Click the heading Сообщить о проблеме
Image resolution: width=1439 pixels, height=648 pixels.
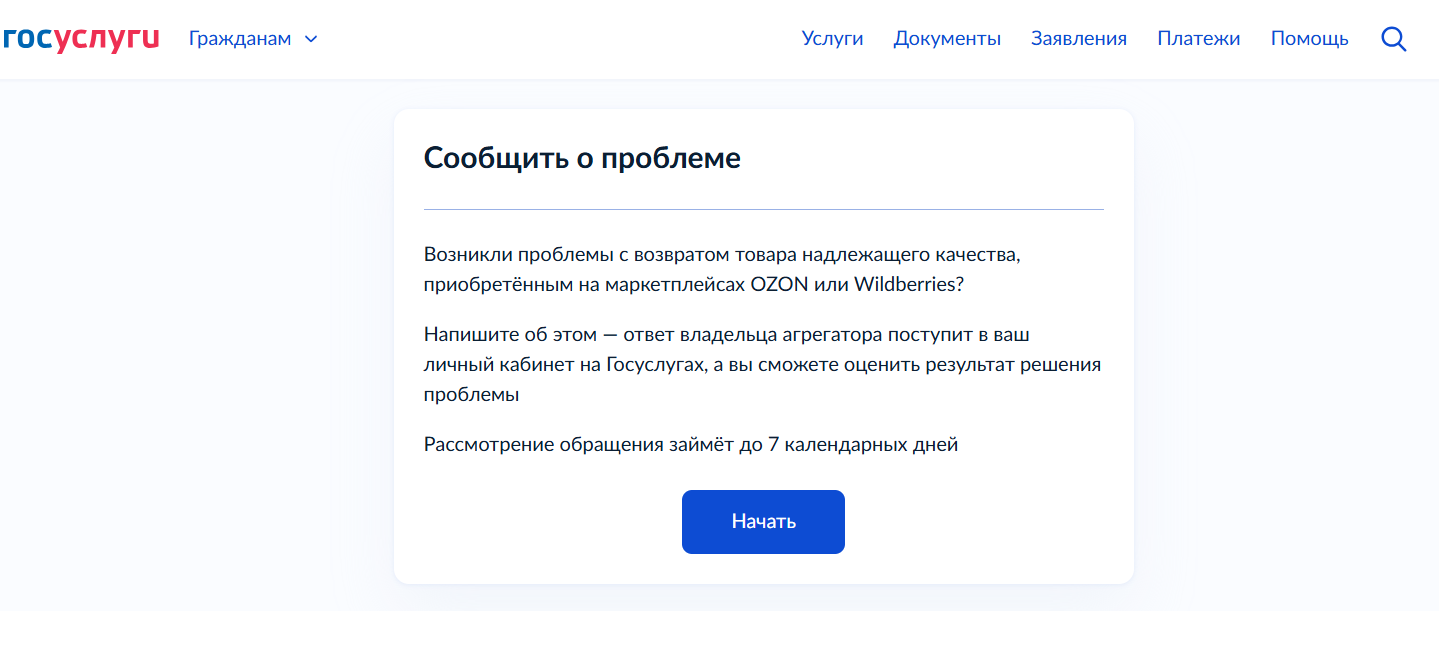click(582, 158)
